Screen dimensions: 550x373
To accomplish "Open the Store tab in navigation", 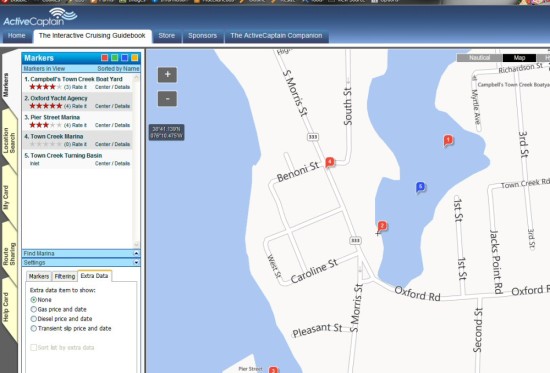I will pos(167,36).
